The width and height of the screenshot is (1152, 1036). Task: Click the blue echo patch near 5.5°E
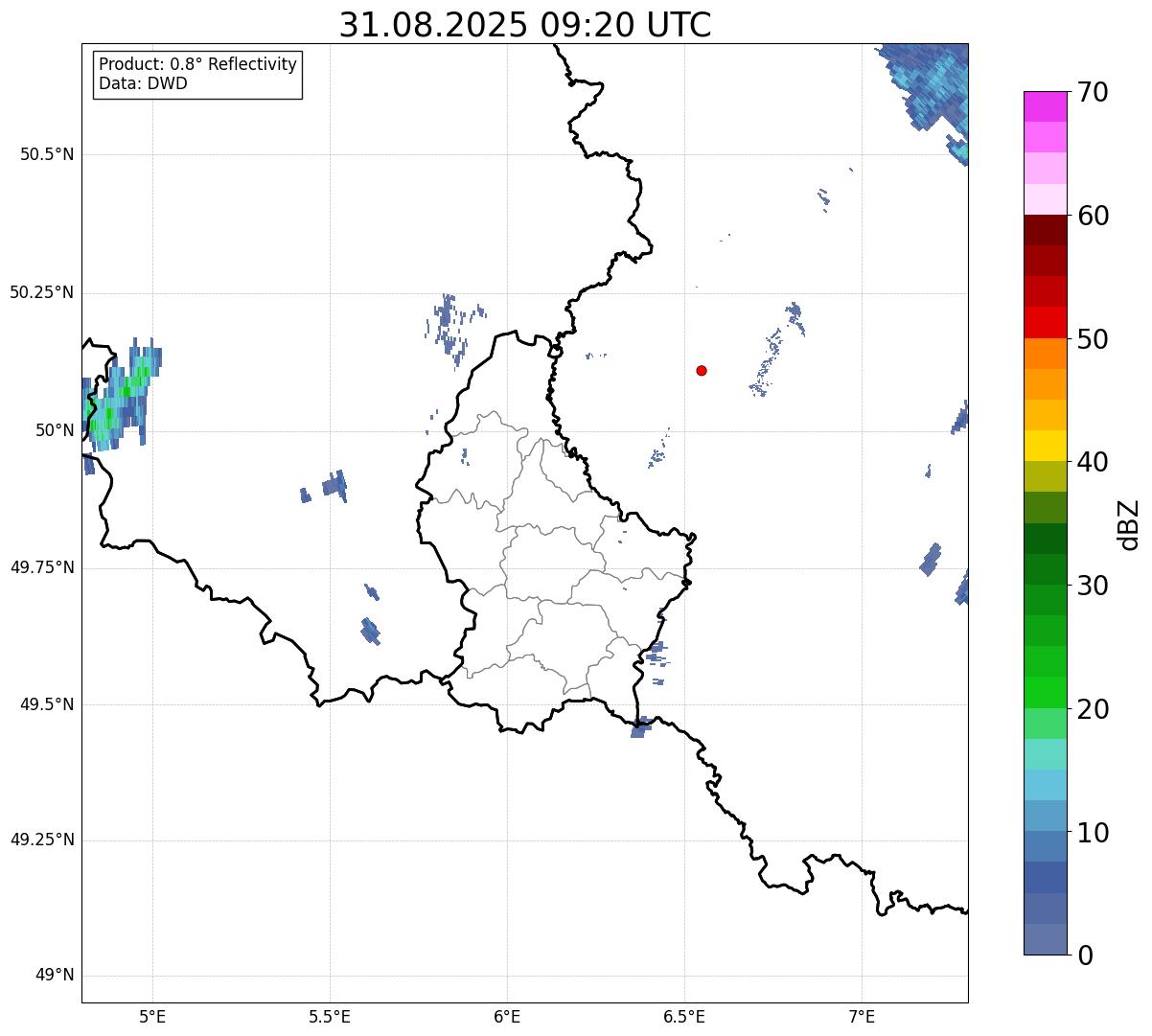[334, 486]
